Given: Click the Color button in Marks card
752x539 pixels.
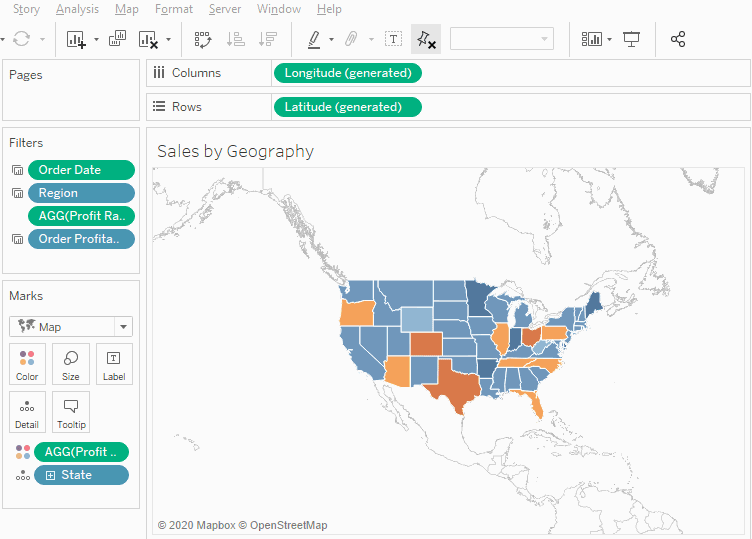Looking at the screenshot, I should click(27, 365).
